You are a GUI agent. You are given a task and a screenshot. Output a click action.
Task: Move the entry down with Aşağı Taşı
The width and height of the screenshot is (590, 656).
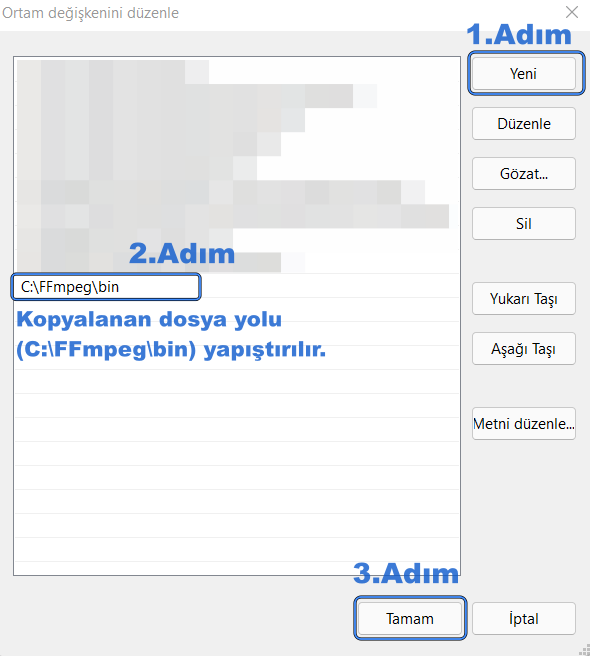click(x=524, y=348)
